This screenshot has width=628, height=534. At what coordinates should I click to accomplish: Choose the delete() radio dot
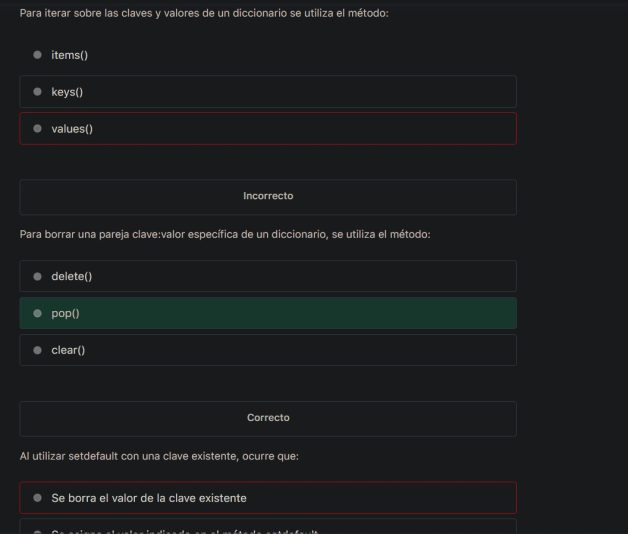(38, 276)
